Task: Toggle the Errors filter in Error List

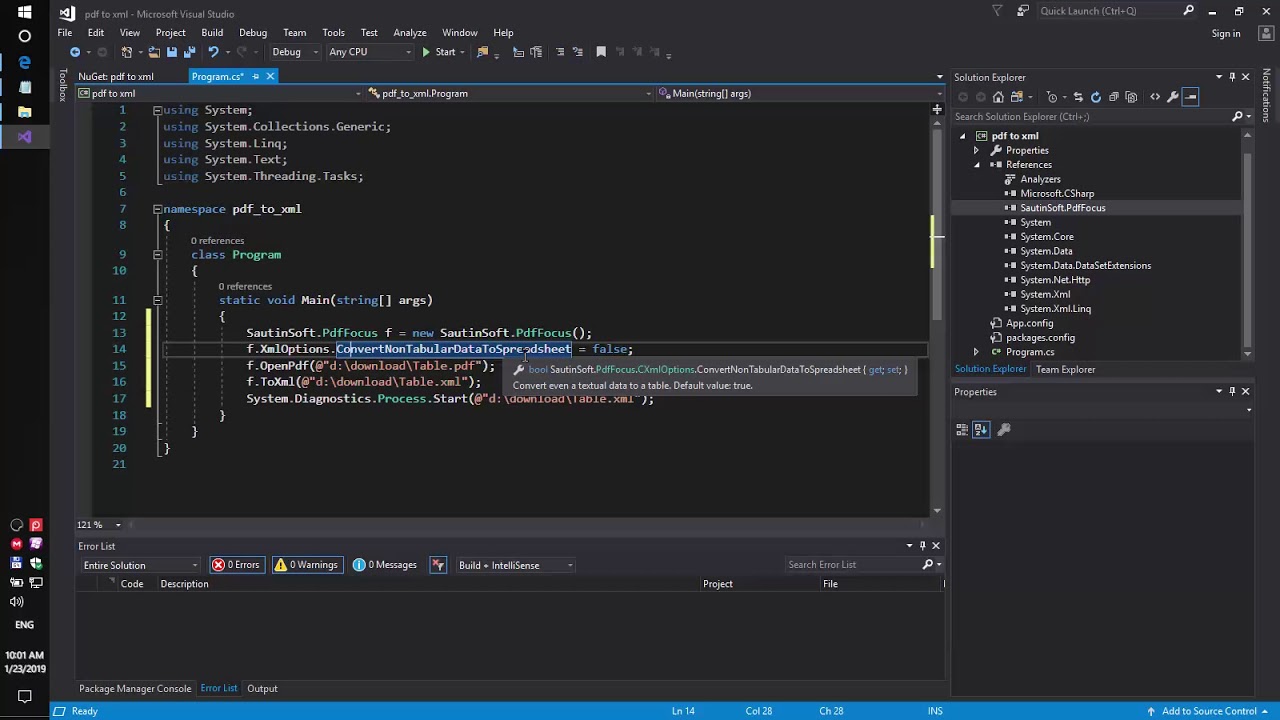Action: (x=236, y=565)
